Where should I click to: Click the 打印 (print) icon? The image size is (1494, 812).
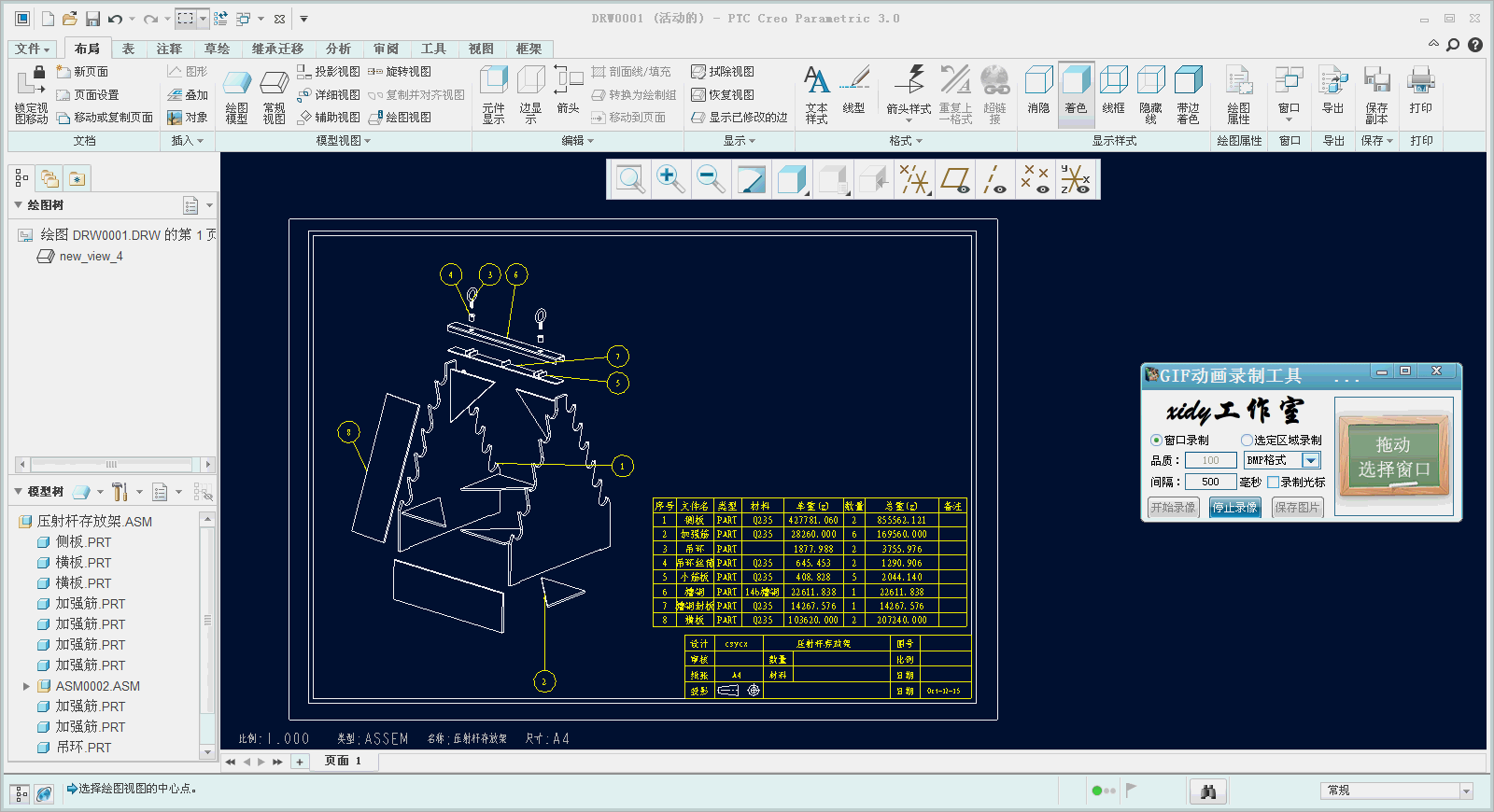click(x=1421, y=91)
